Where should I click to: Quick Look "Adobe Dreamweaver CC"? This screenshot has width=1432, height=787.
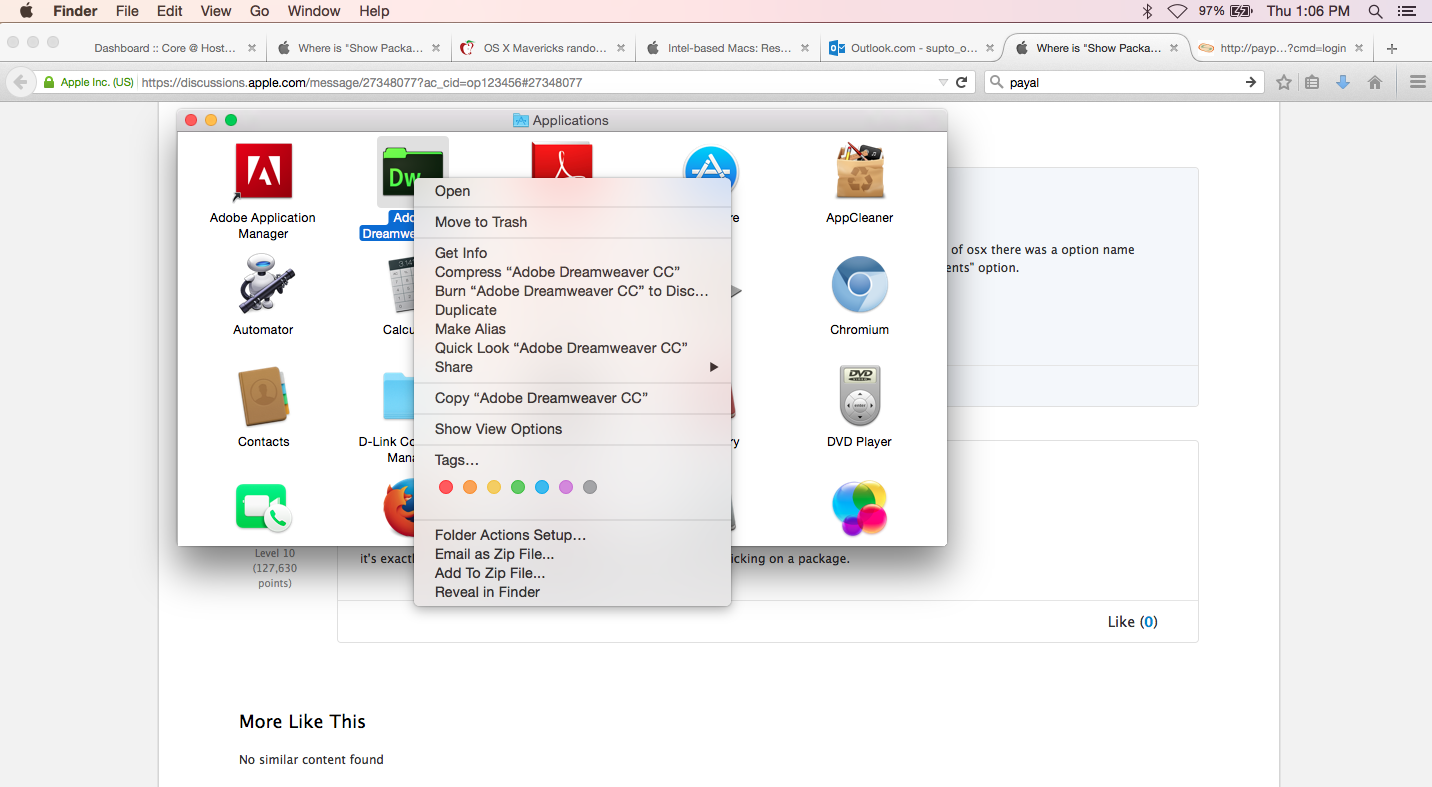(x=572, y=348)
